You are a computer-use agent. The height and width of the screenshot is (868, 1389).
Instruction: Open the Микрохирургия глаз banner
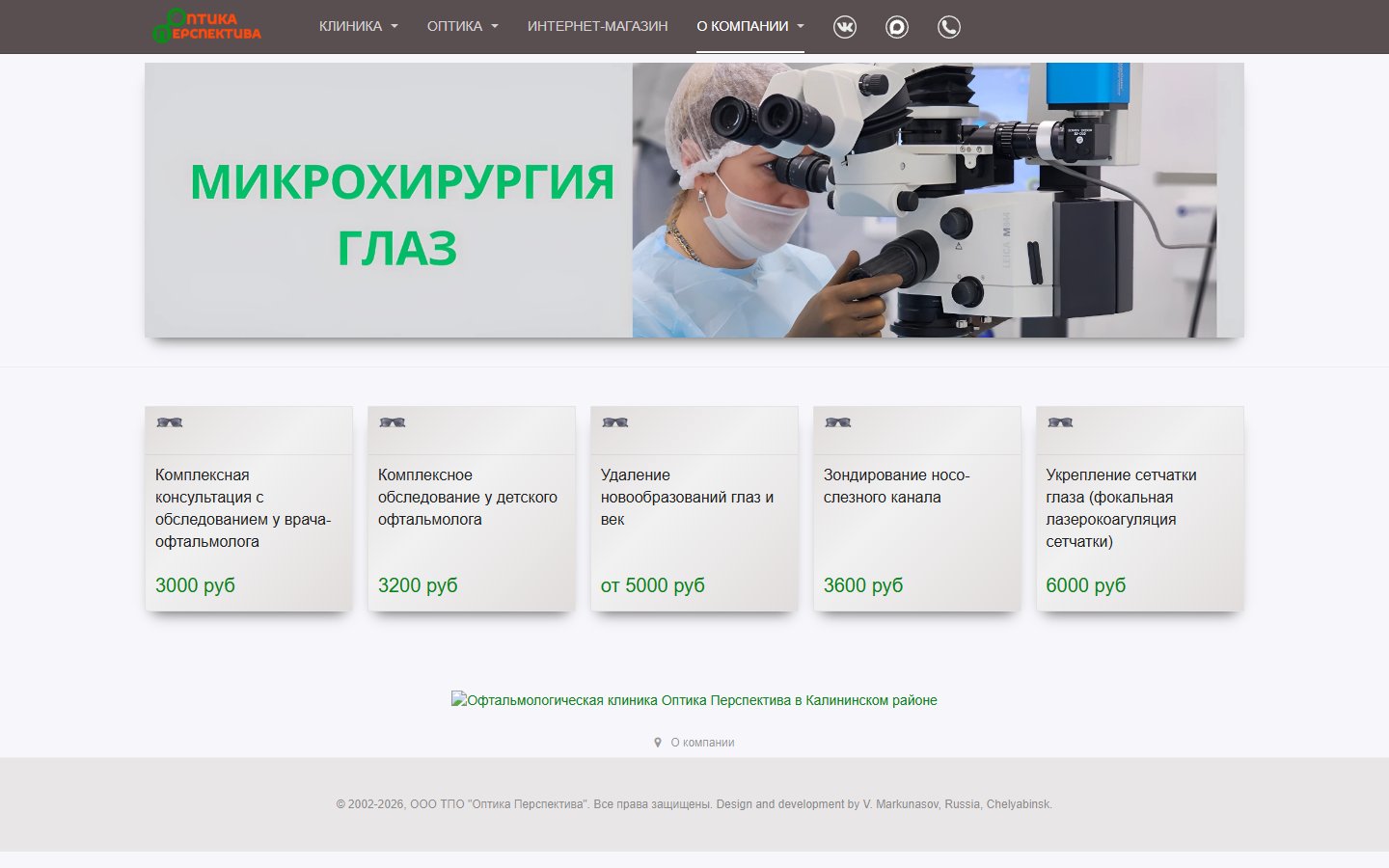[x=694, y=201]
